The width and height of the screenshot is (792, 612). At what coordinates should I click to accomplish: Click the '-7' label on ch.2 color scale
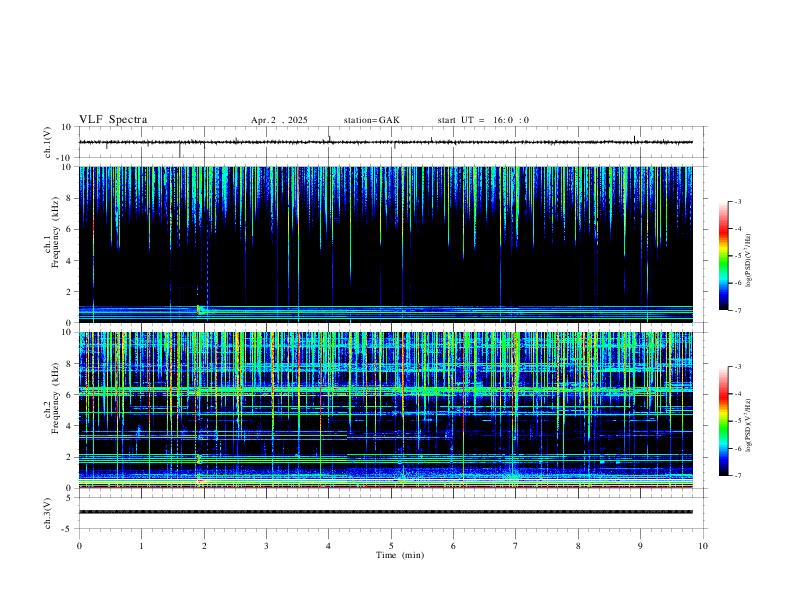pyautogui.click(x=738, y=476)
